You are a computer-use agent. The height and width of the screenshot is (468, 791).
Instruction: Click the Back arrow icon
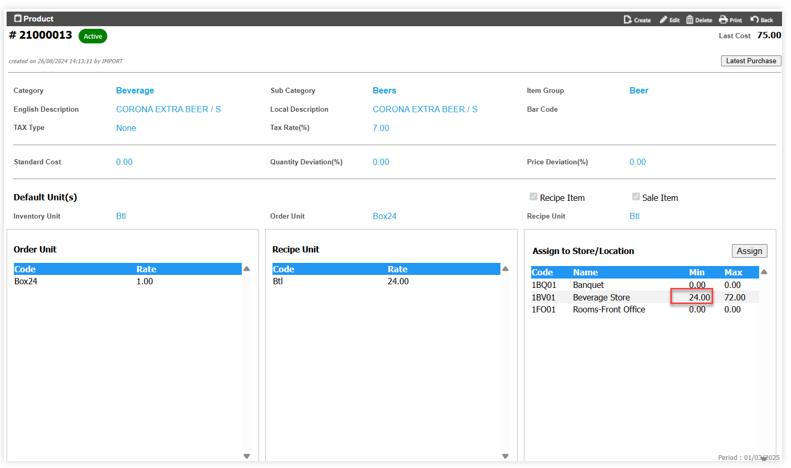(x=755, y=19)
